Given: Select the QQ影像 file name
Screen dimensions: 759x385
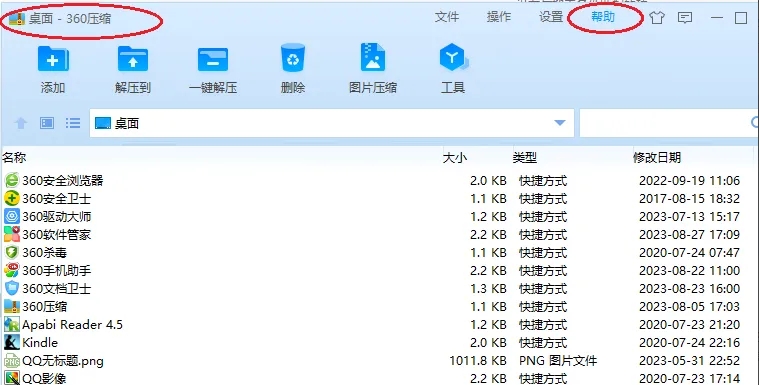Looking at the screenshot, I should 45,378.
